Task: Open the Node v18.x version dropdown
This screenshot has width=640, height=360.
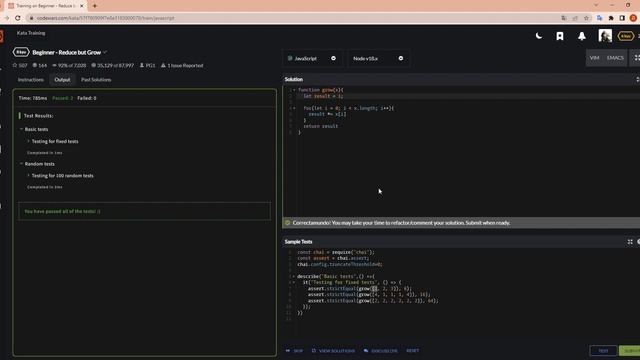Action: point(378,58)
